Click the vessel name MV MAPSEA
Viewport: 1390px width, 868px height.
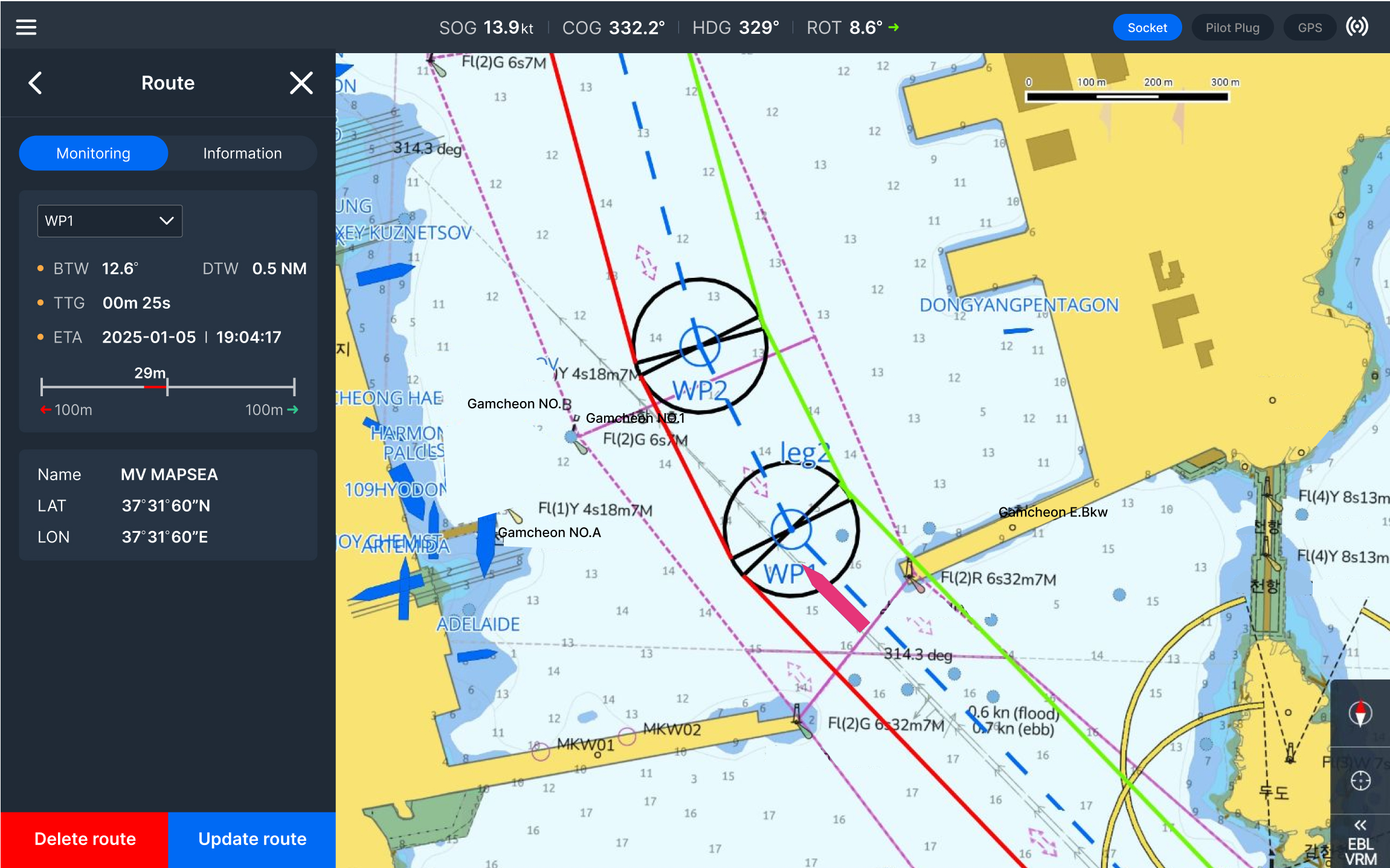point(169,475)
